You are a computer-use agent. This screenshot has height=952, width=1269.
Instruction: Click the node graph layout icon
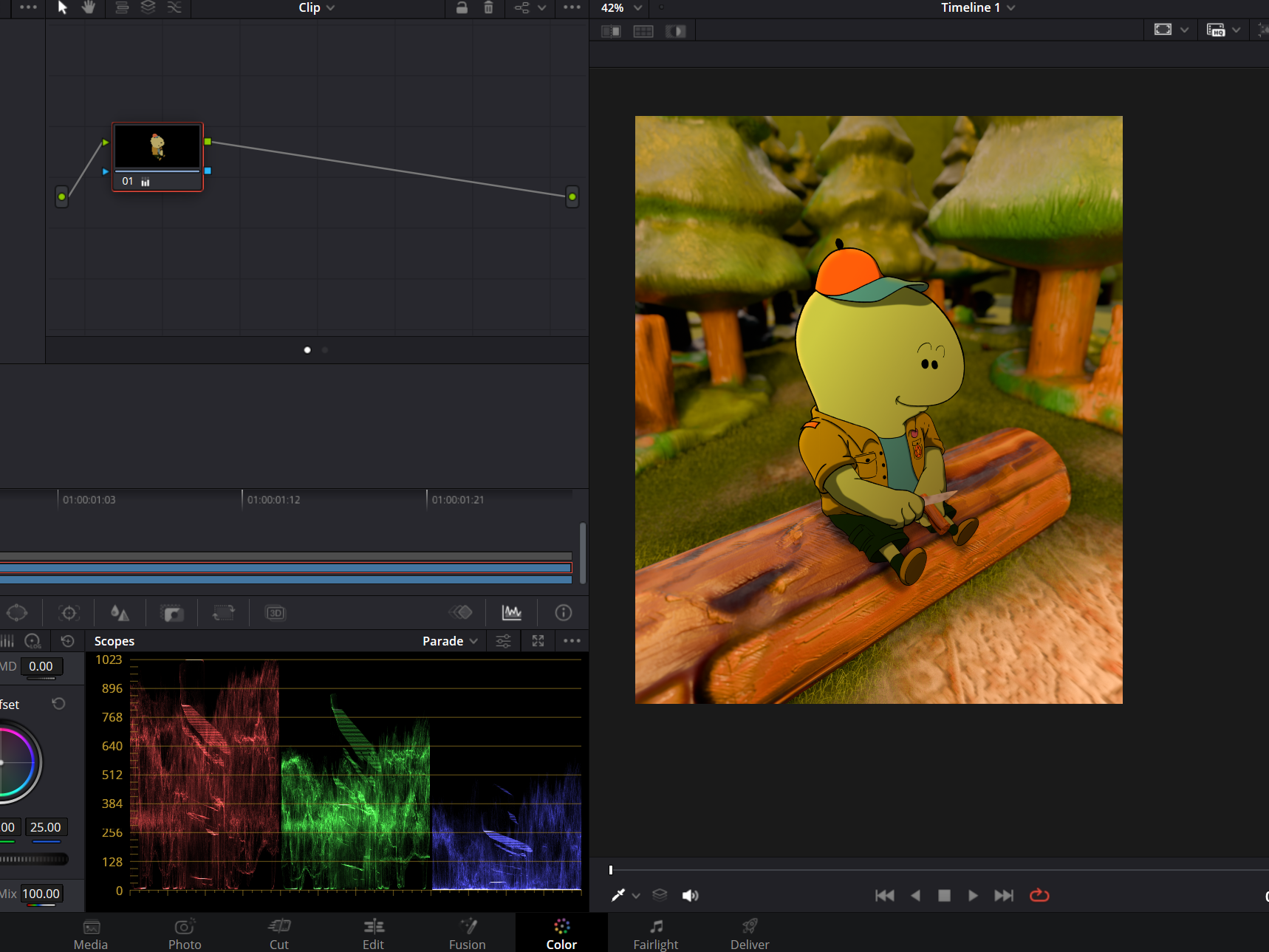pyautogui.click(x=521, y=7)
